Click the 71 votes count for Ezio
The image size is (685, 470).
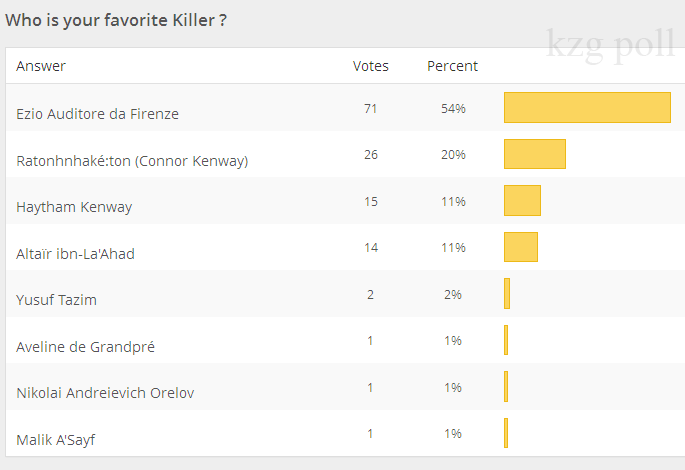(x=371, y=108)
